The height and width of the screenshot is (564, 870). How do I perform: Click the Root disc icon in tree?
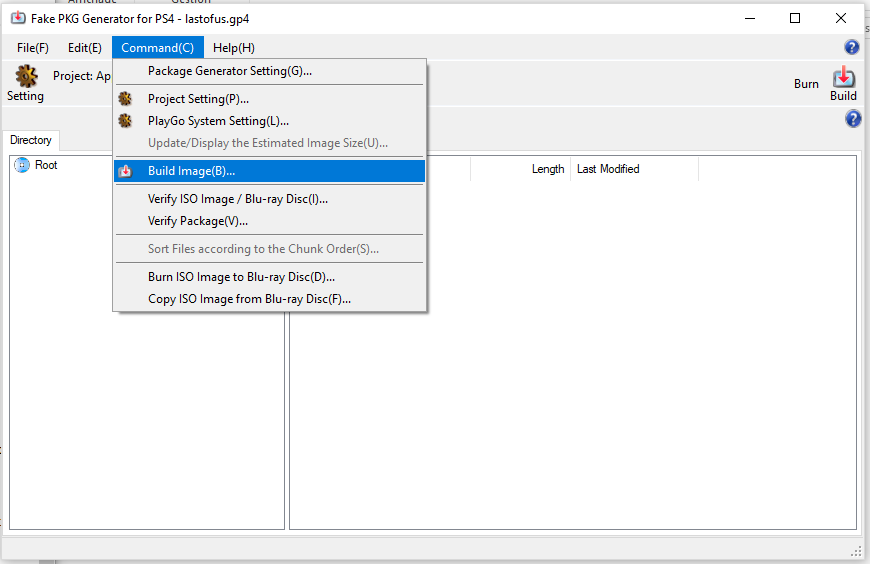22,165
